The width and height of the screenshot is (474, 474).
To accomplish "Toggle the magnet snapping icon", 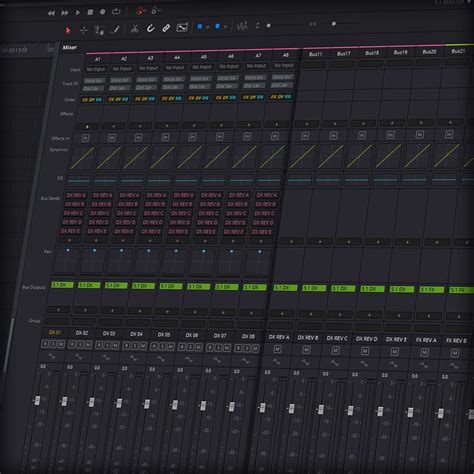I will (150, 29).
